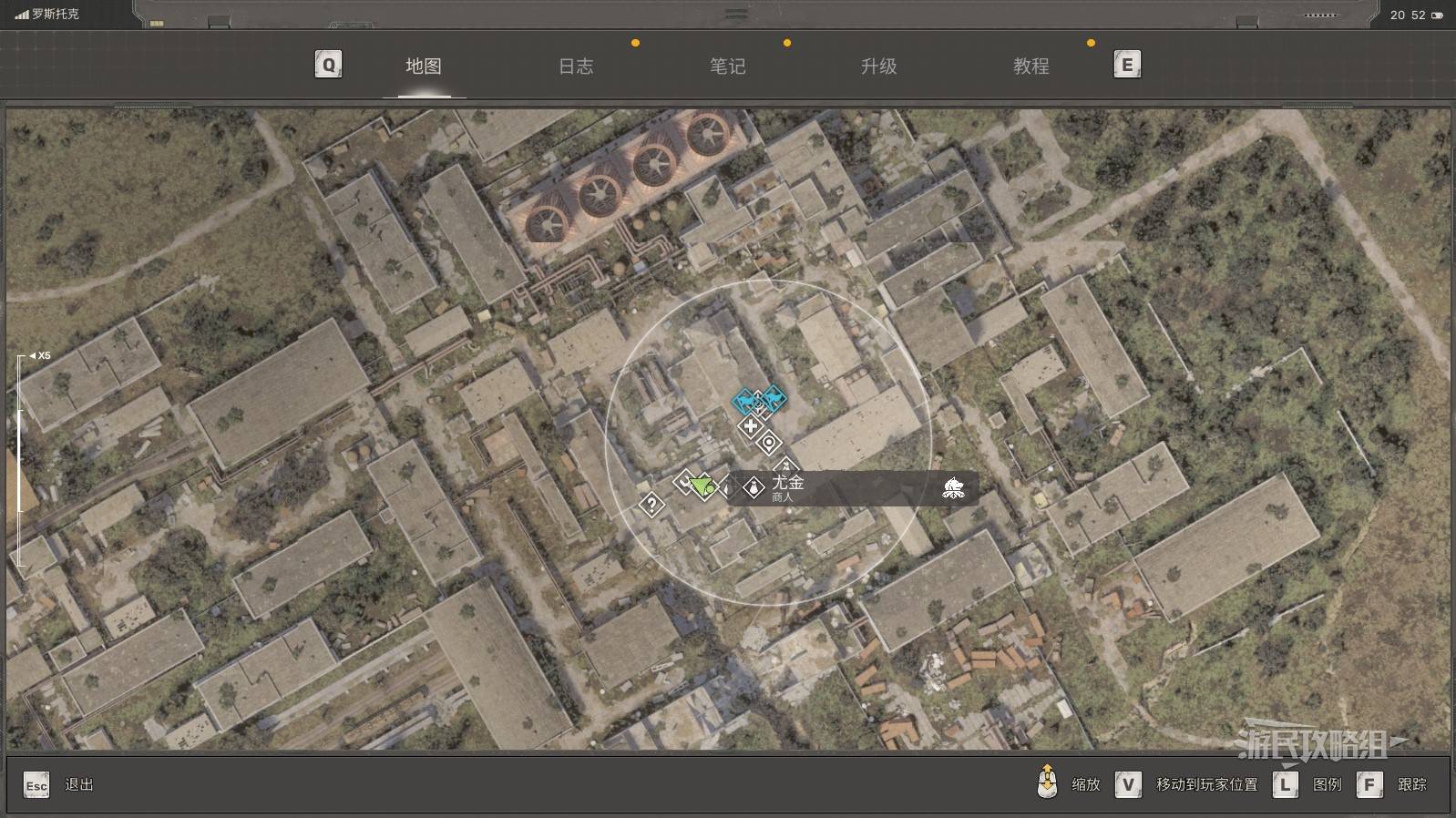The height and width of the screenshot is (818, 1456).
Task: Click the trader bag icon beside 尤金
Action: [754, 488]
